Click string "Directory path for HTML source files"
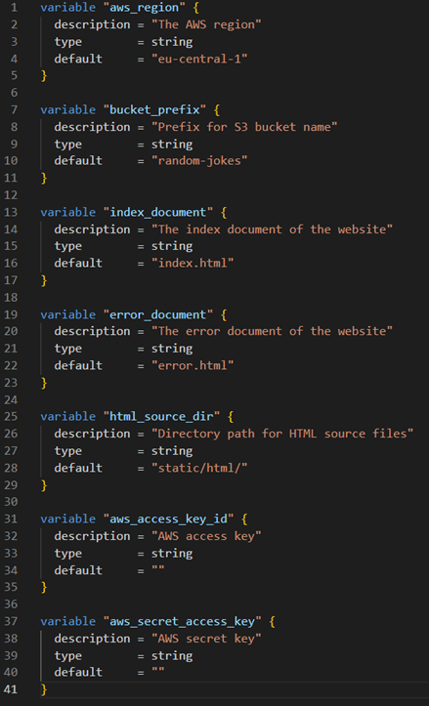Screen dimensions: 429x706 pyautogui.click(x=282, y=434)
